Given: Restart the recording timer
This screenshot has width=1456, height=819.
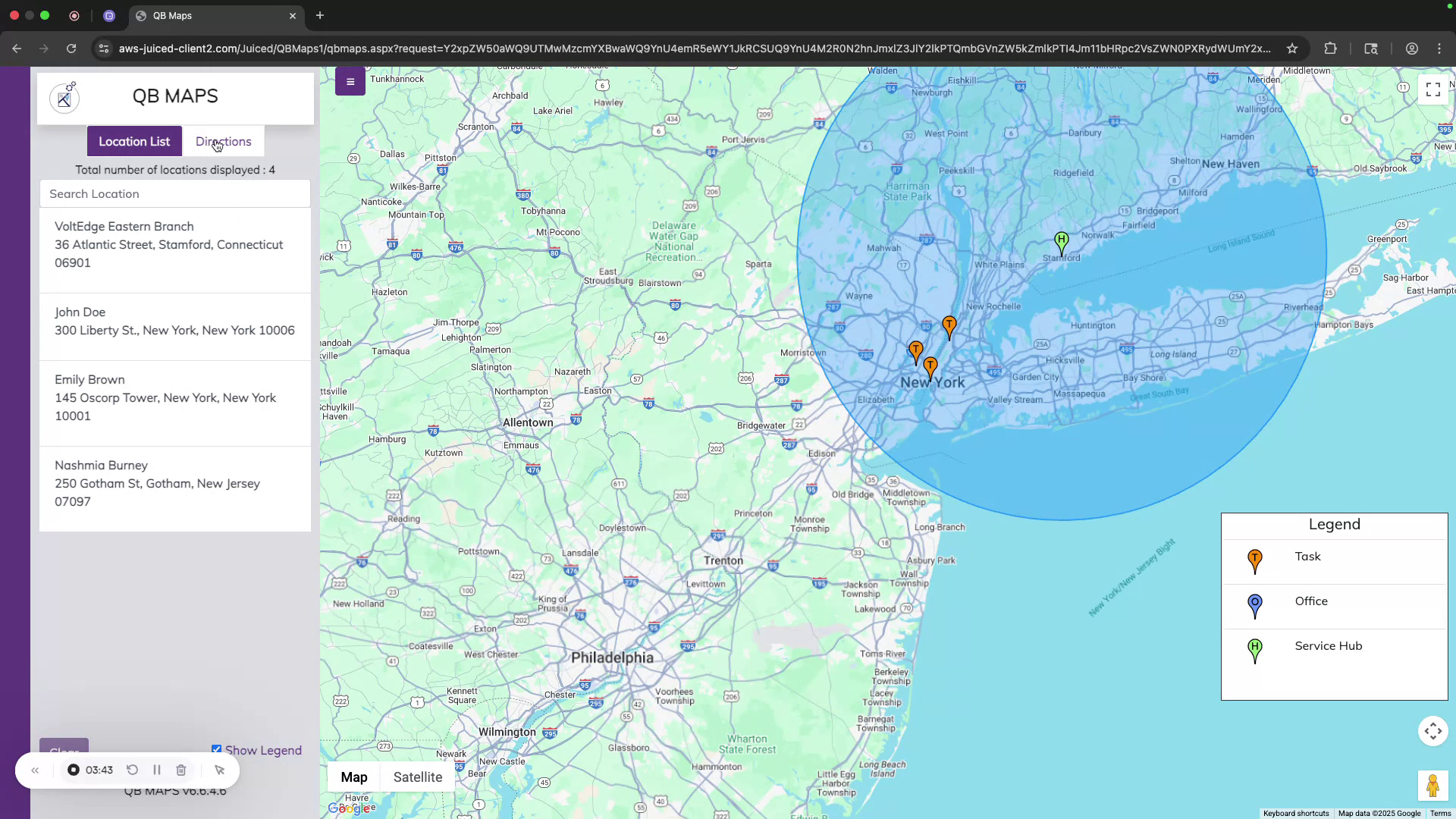Looking at the screenshot, I should click(132, 770).
